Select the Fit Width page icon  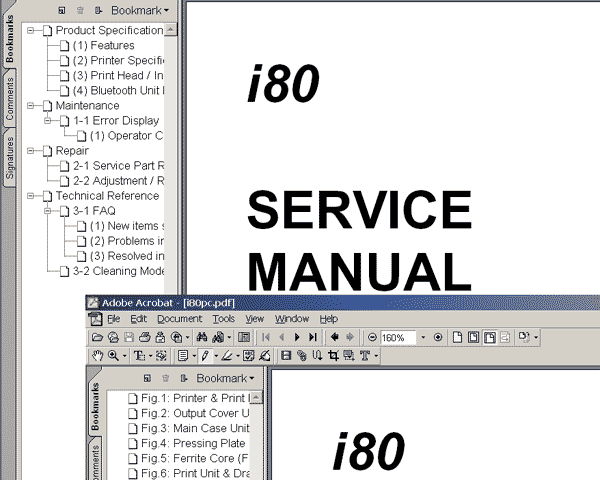click(x=490, y=337)
